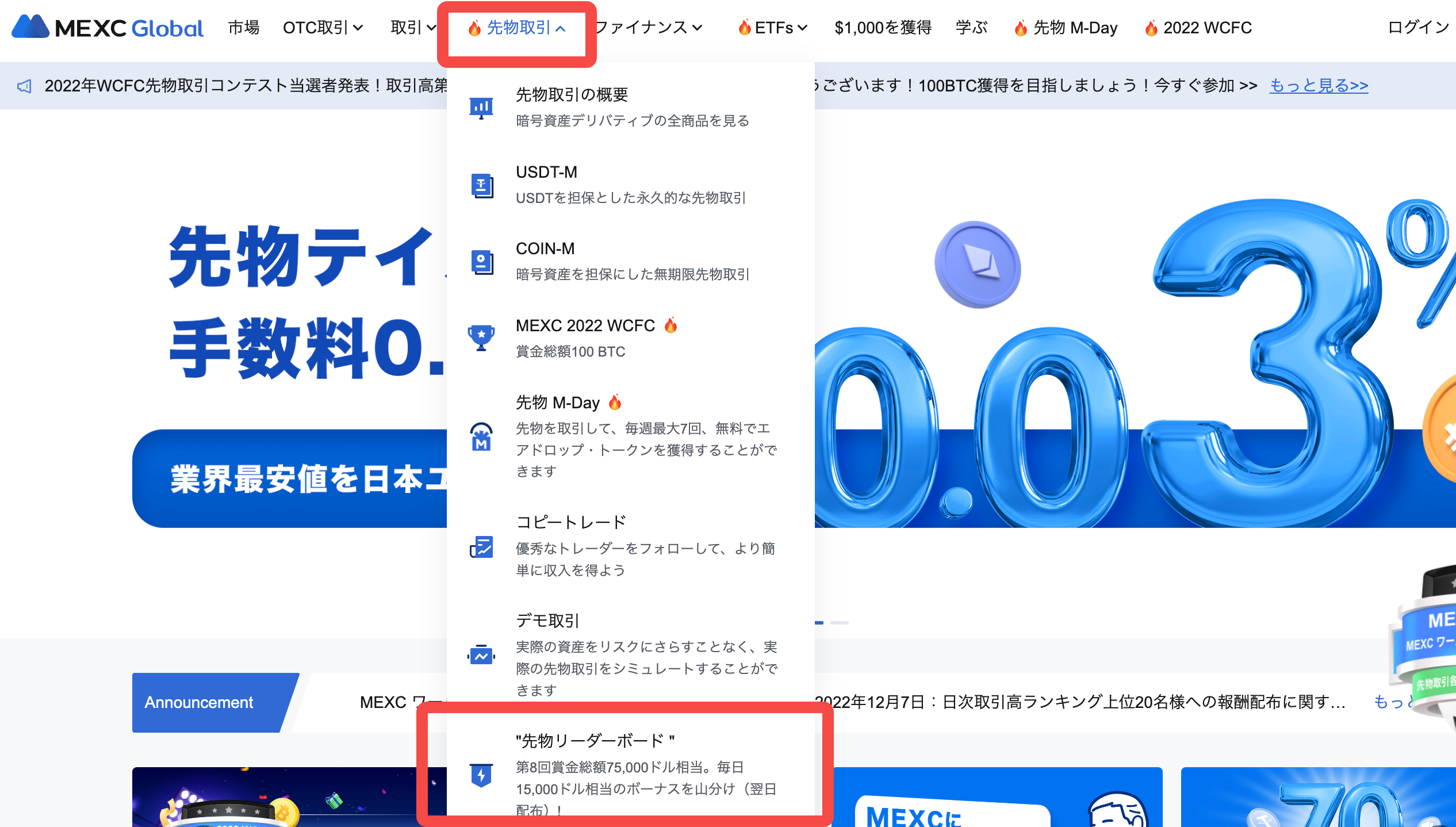Click the もっと見る>> link
This screenshot has width=1456, height=827.
[x=1319, y=86]
